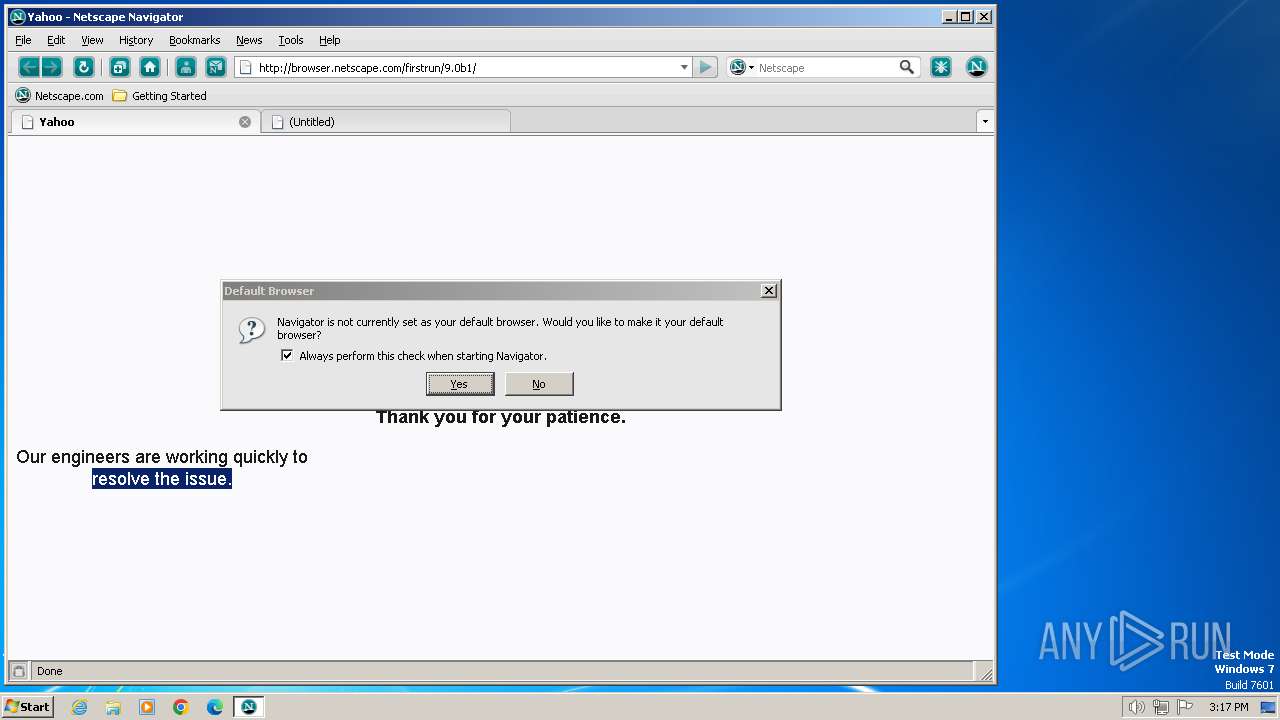Click the network tray icon
Viewport: 1280px width, 720px height.
coord(1161,707)
